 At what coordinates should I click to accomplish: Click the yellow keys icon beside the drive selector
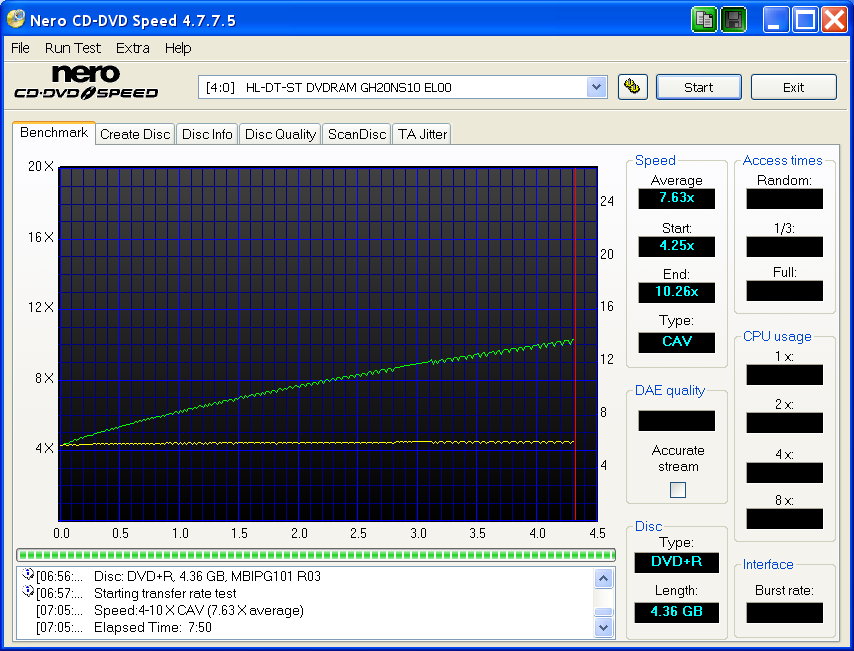click(x=632, y=87)
